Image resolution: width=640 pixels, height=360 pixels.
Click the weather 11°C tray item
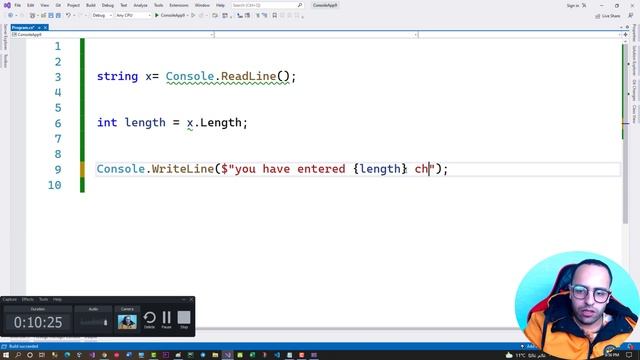coord(526,356)
